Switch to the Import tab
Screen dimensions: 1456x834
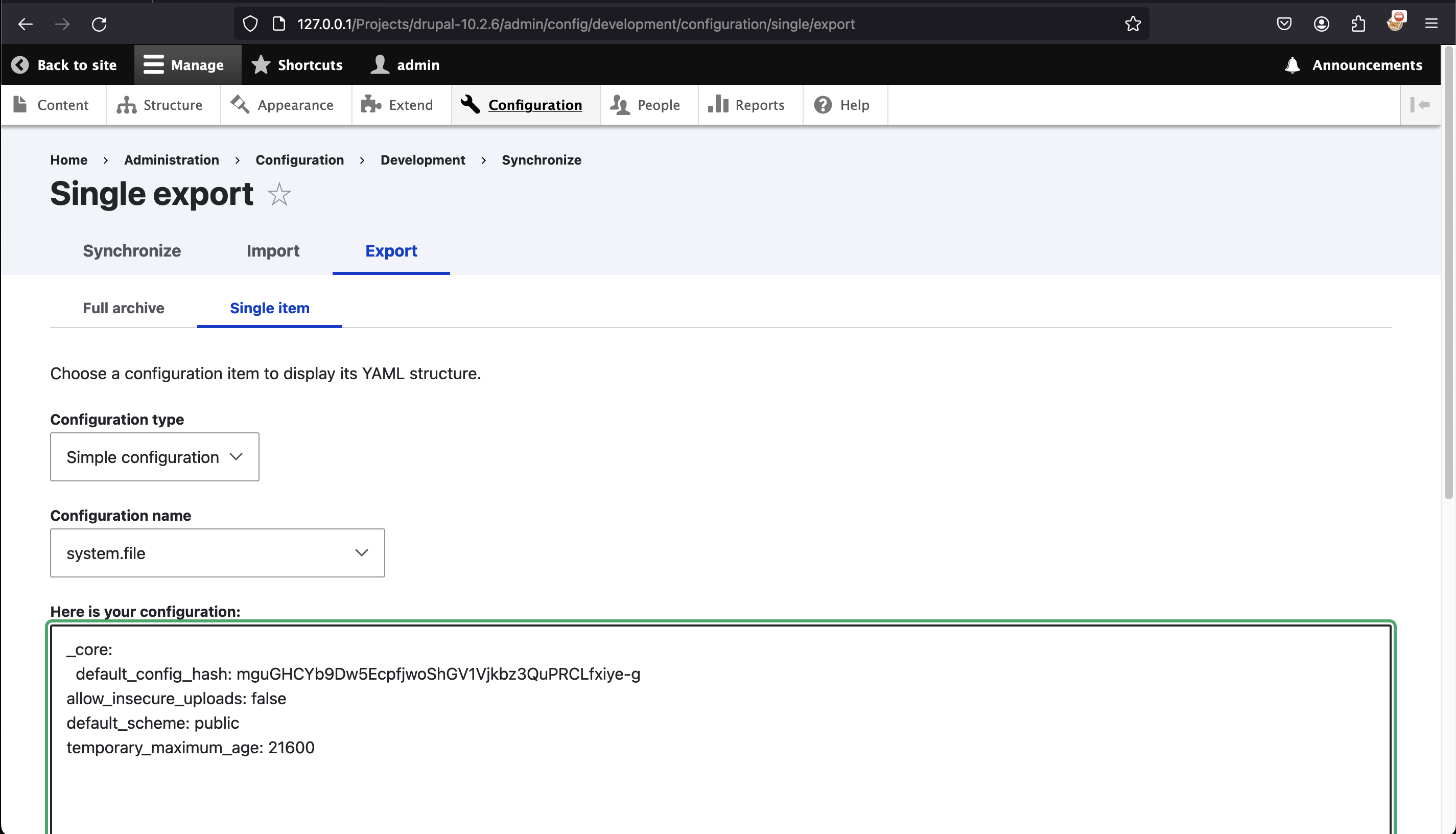pyautogui.click(x=272, y=251)
